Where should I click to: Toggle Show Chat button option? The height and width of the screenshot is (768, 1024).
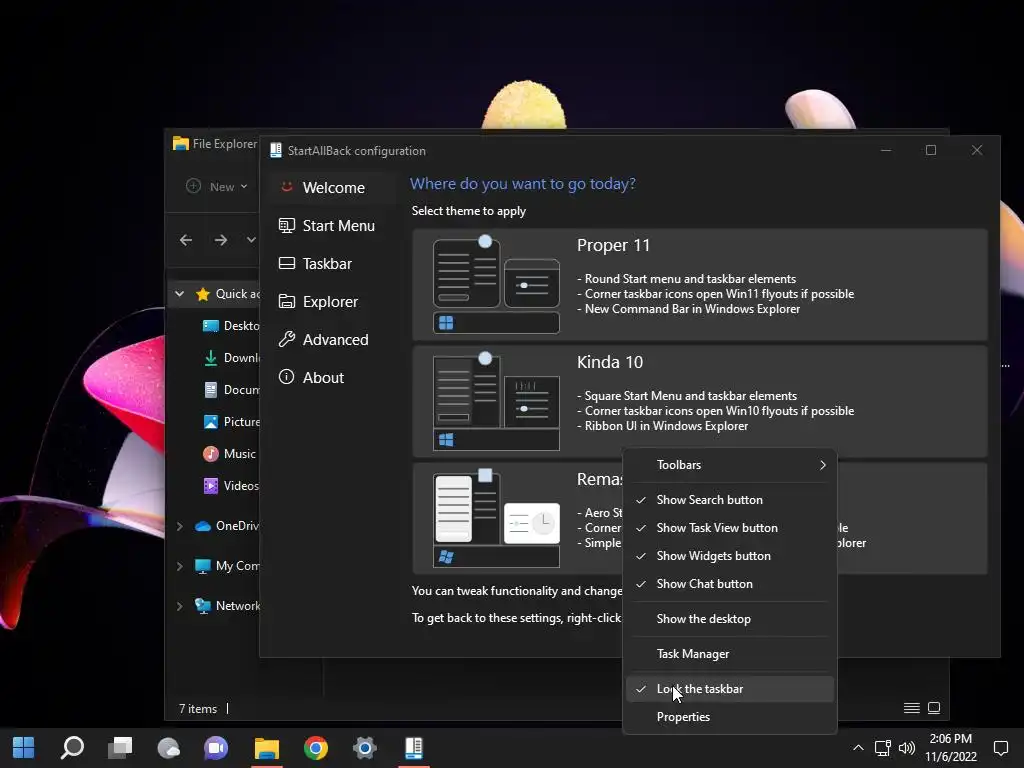729,584
